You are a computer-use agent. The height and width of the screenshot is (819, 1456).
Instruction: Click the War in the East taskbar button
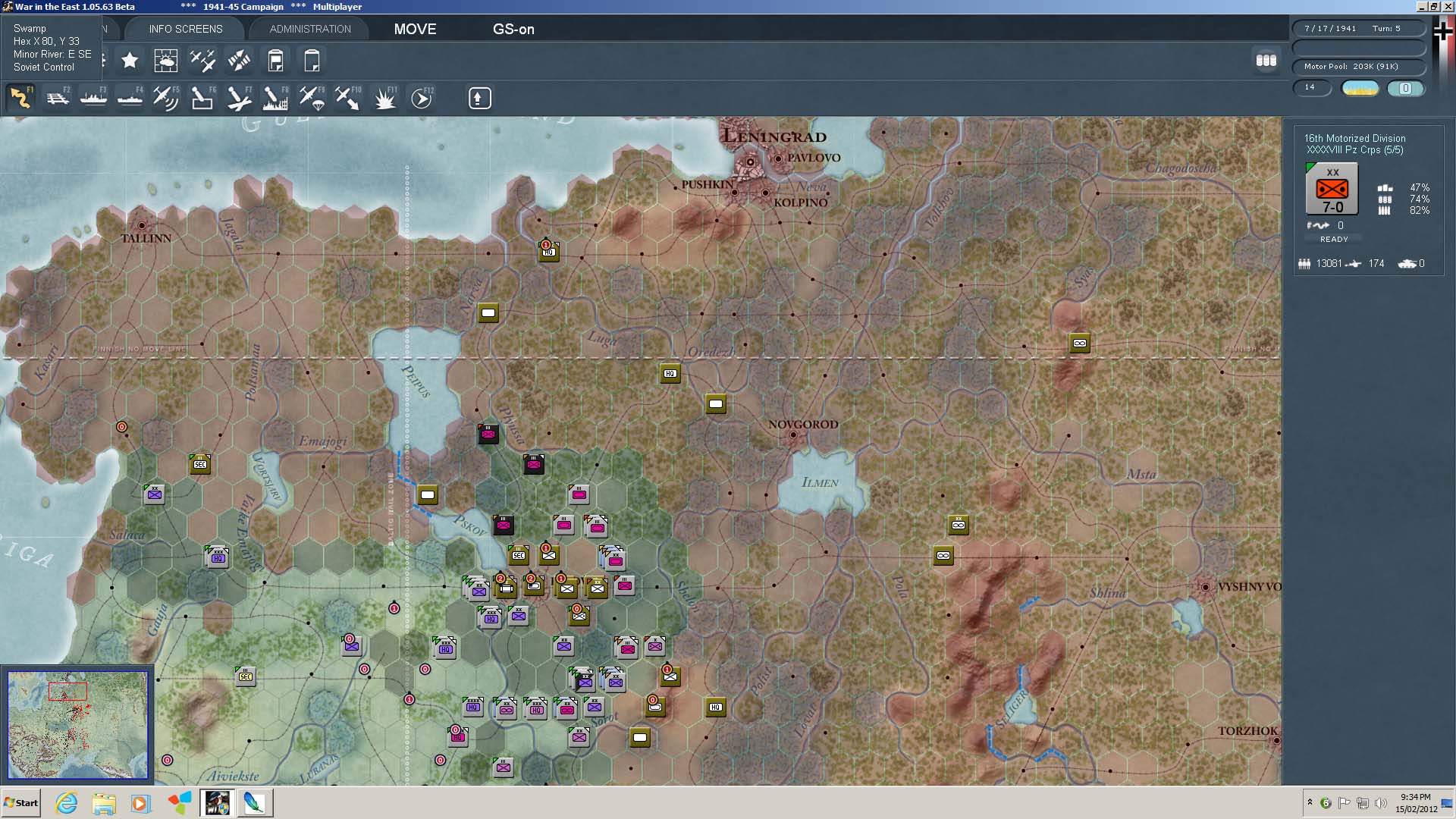pos(217,802)
